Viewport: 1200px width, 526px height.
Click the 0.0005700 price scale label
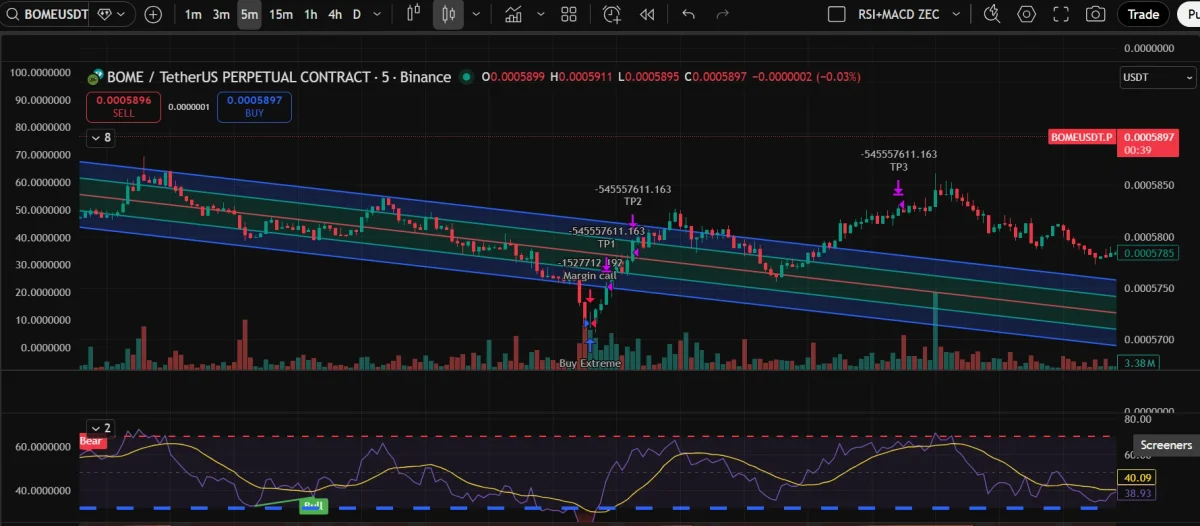(1150, 340)
